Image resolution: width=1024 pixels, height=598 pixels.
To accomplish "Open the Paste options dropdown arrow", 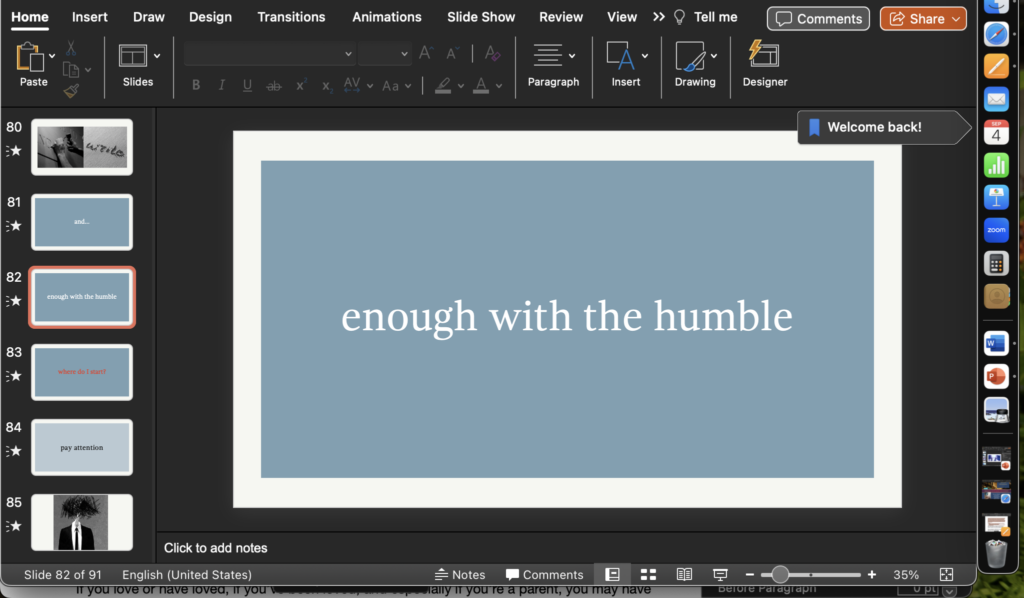I will tap(52, 56).
